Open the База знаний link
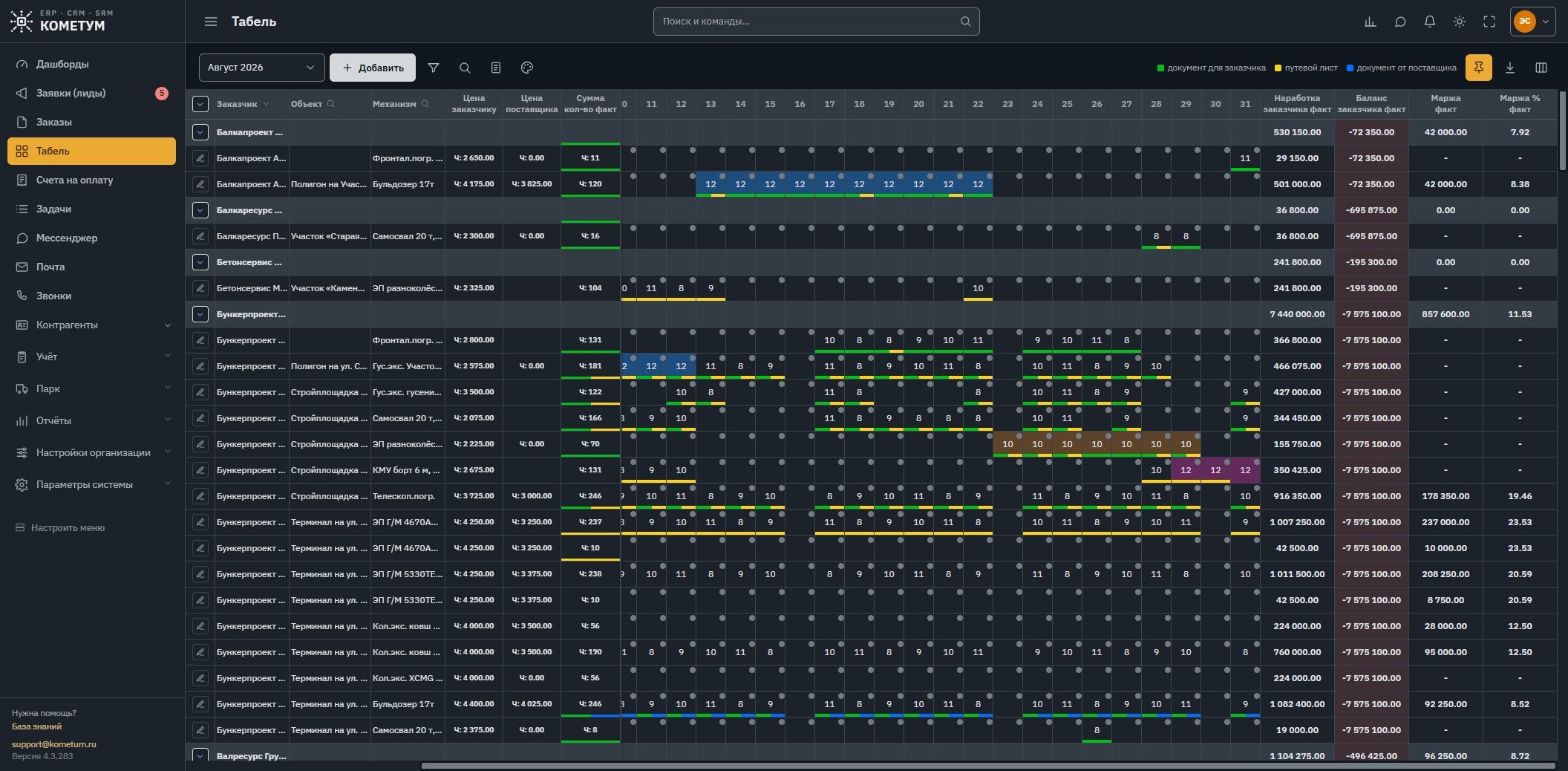 (x=36, y=726)
